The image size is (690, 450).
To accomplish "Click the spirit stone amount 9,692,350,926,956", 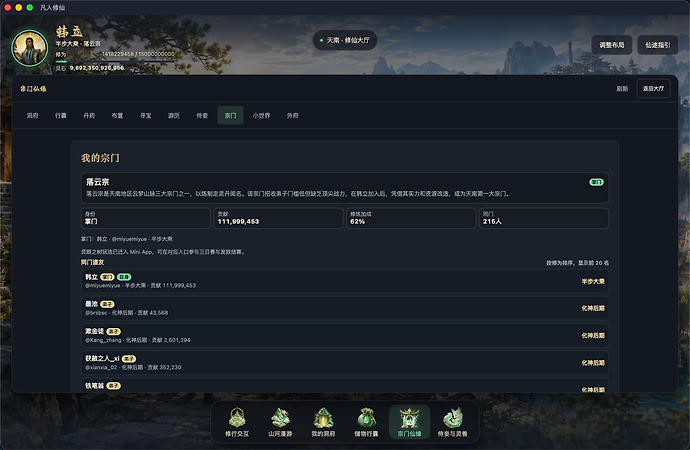I will (97, 68).
